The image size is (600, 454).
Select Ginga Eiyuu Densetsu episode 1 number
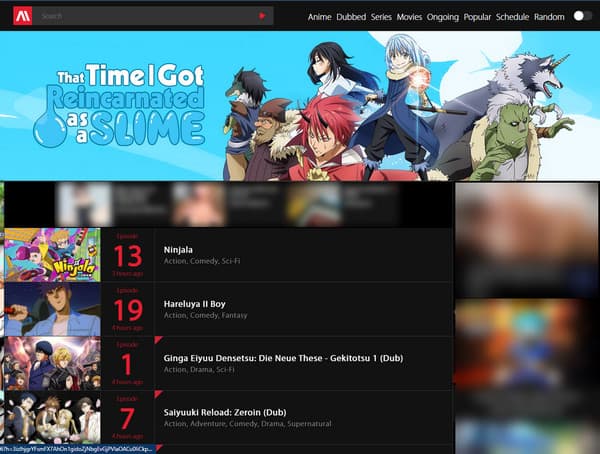point(127,364)
